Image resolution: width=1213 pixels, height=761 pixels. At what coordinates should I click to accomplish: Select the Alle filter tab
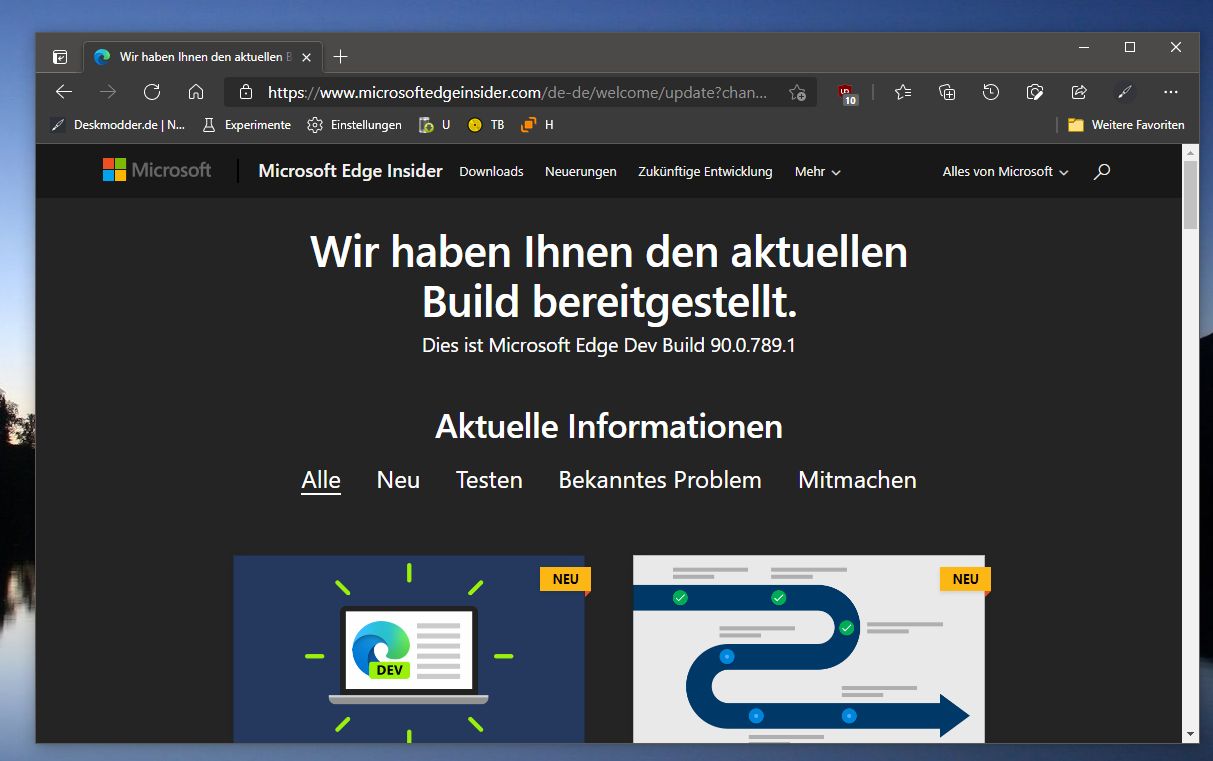click(x=321, y=480)
